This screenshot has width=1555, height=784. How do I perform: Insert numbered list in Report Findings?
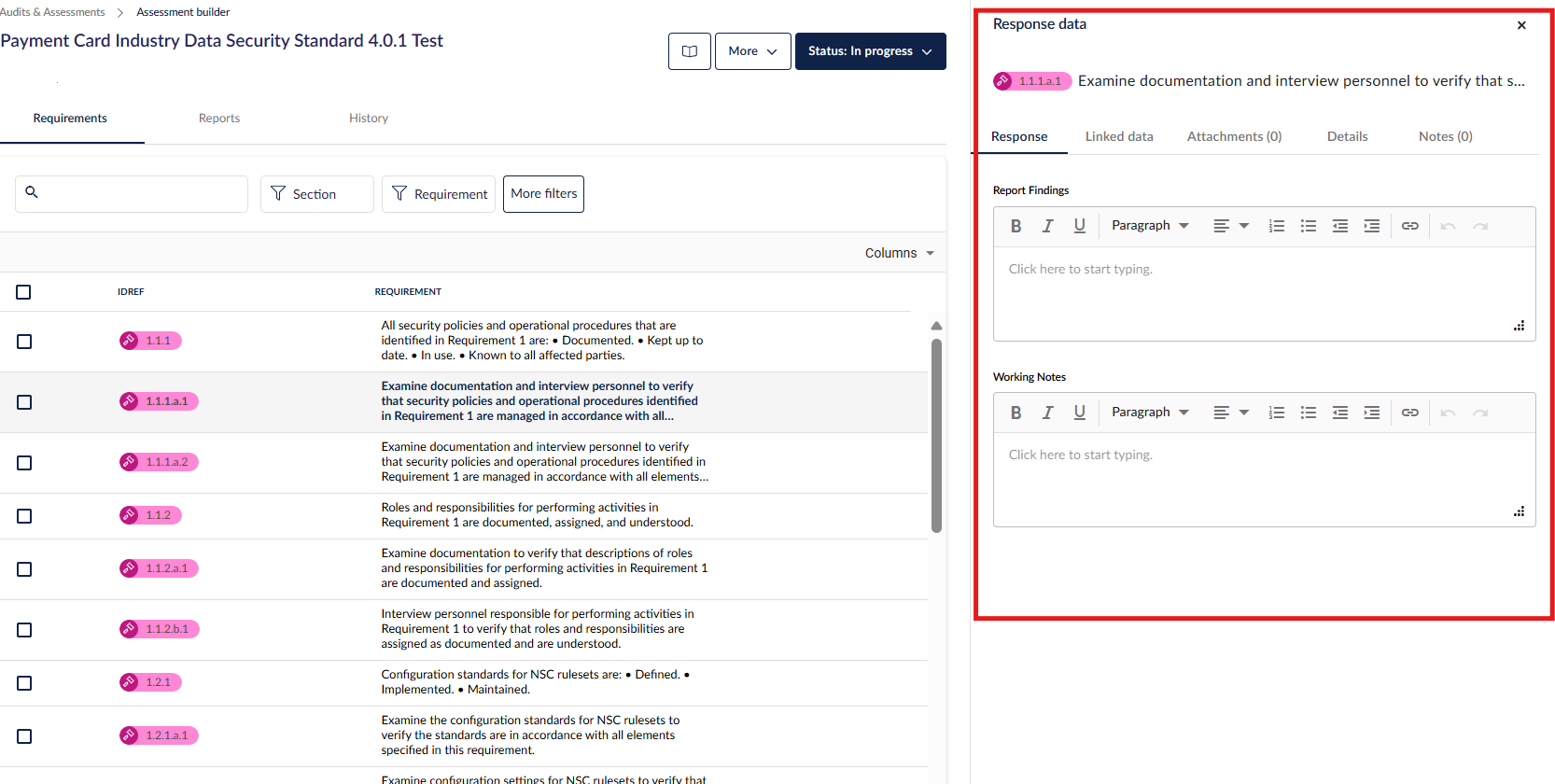click(x=1276, y=226)
